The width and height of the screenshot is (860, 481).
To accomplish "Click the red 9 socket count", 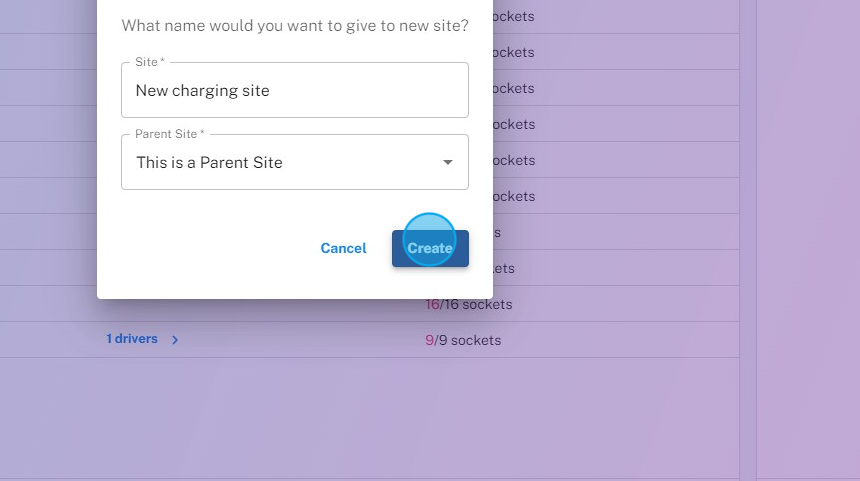I will coord(429,340).
